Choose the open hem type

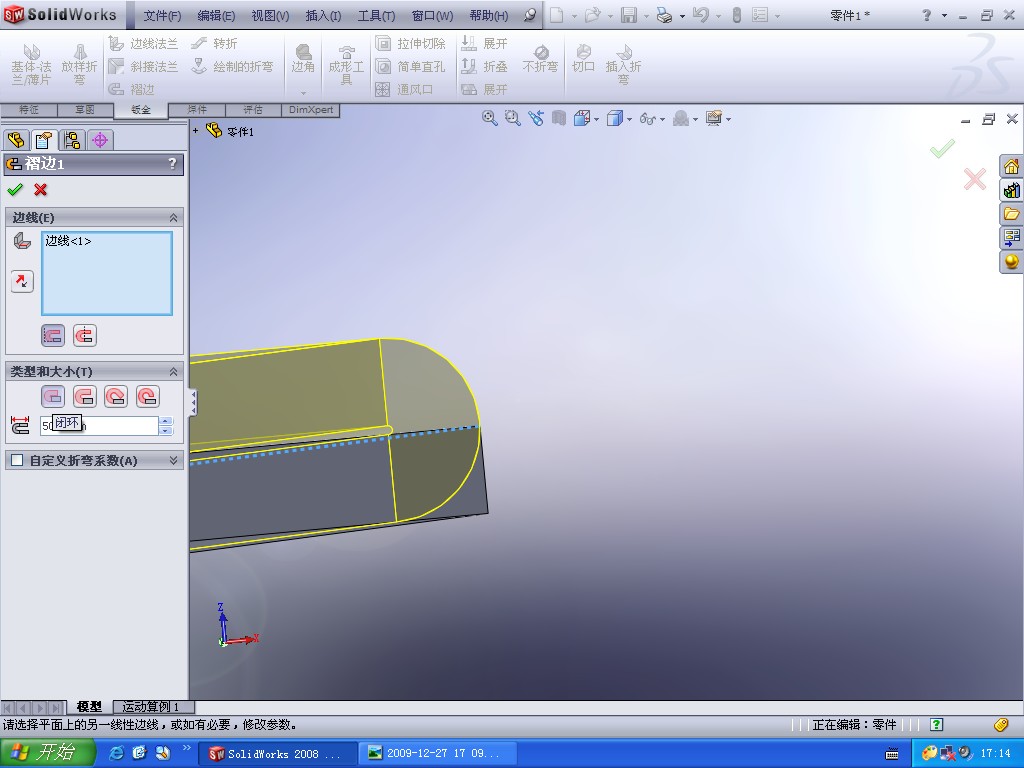85,396
